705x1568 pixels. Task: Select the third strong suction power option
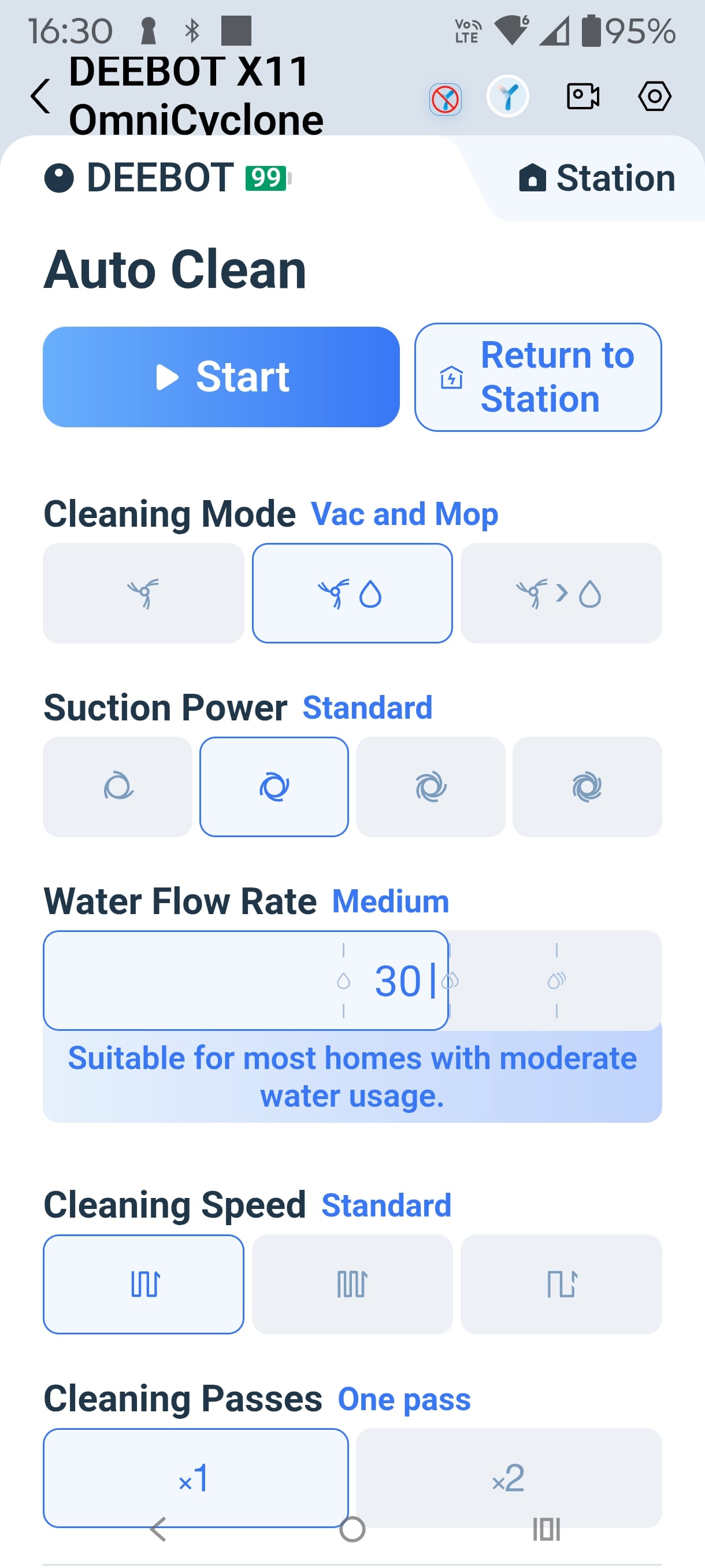pyautogui.click(x=430, y=786)
